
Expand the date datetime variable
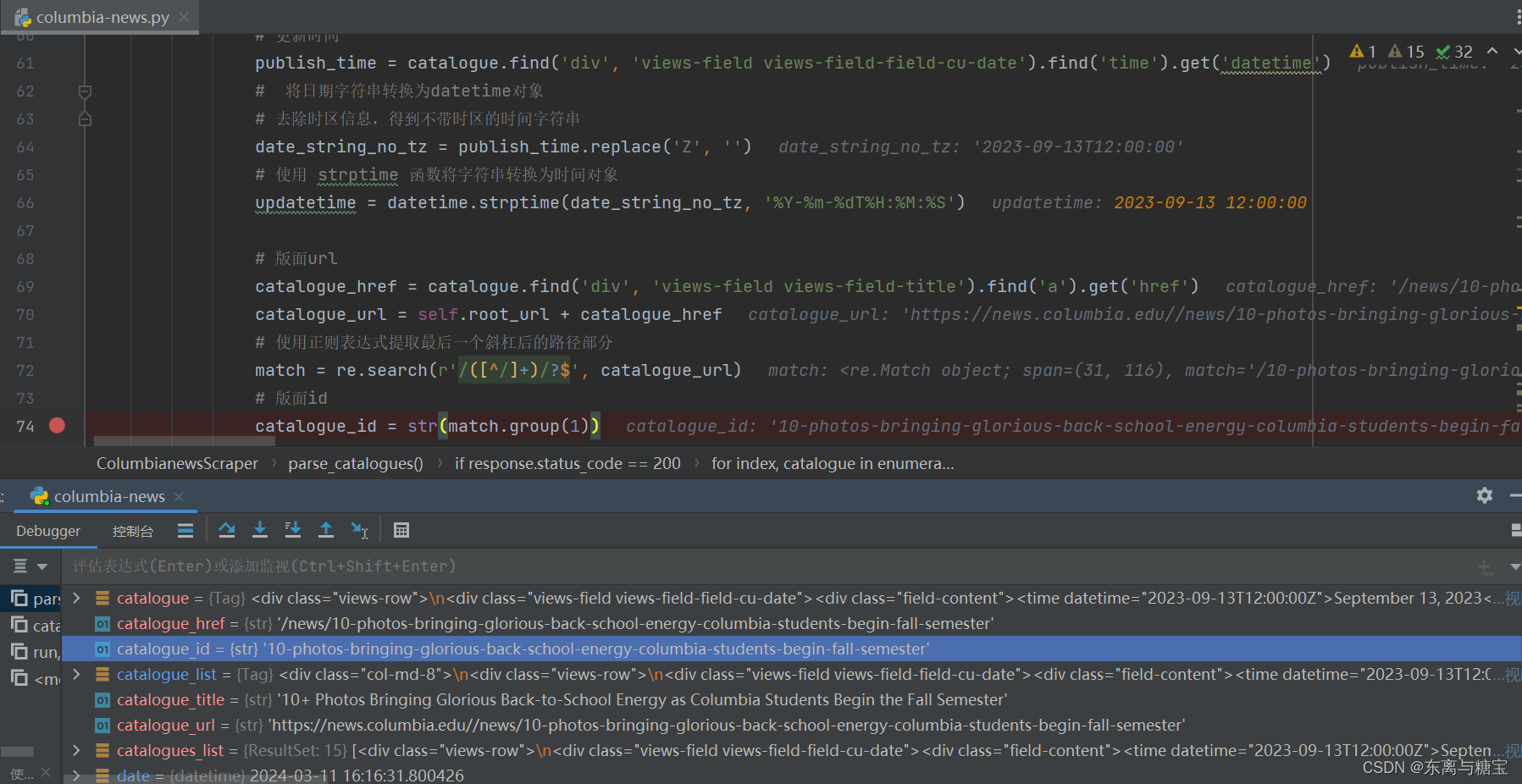76,776
